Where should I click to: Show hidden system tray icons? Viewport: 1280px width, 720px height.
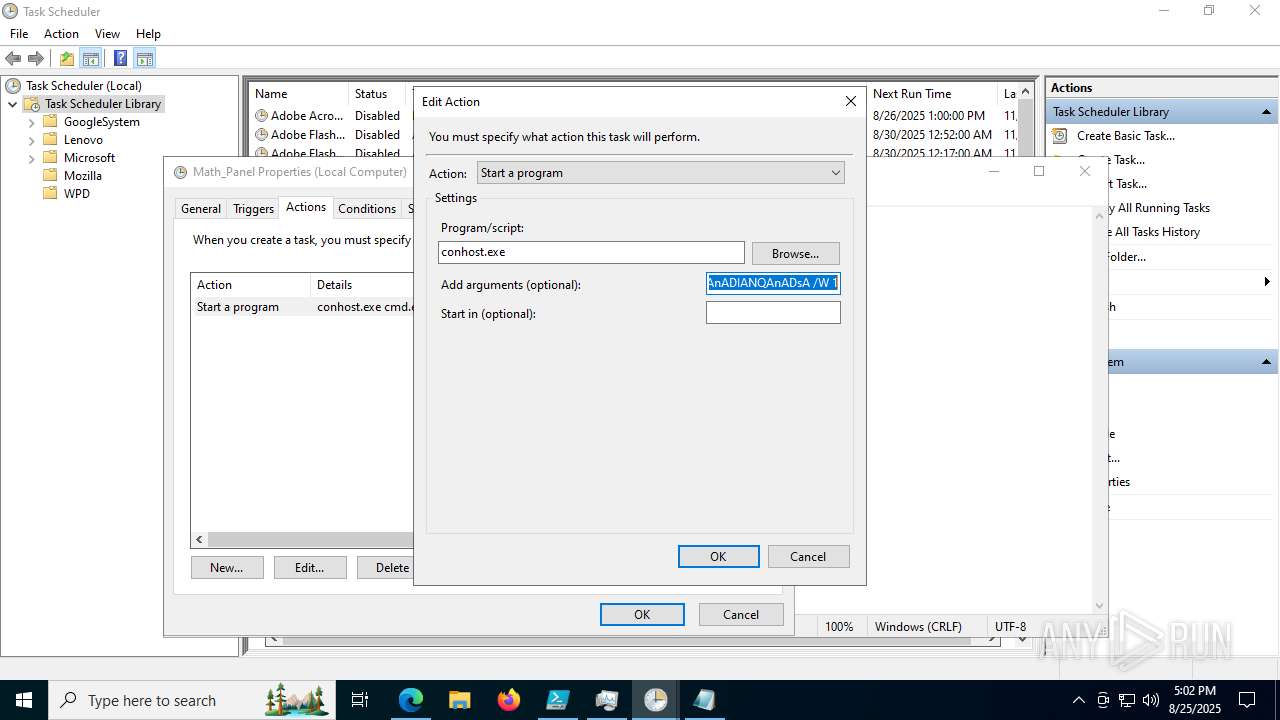click(x=1078, y=700)
